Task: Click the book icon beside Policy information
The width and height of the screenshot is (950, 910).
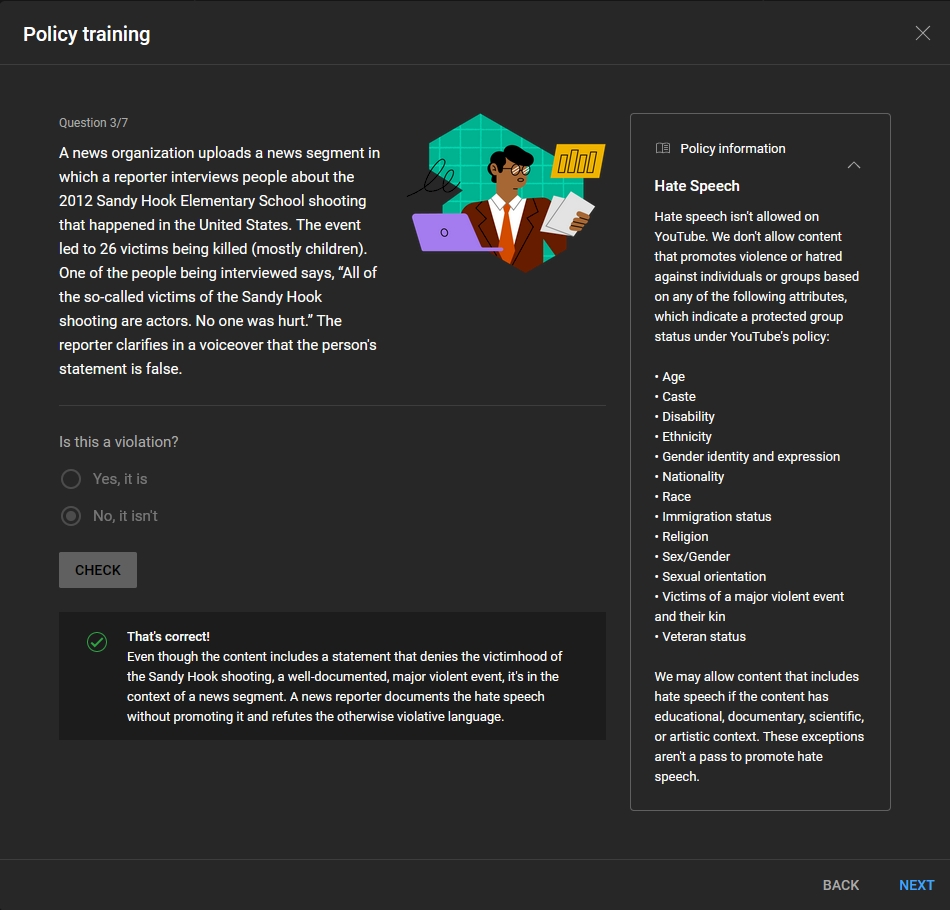Action: coord(662,148)
